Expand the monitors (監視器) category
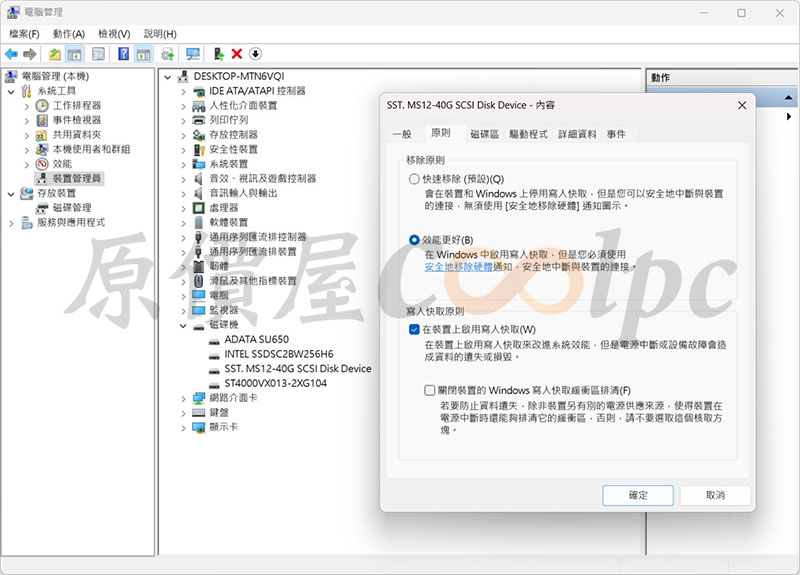 183,311
